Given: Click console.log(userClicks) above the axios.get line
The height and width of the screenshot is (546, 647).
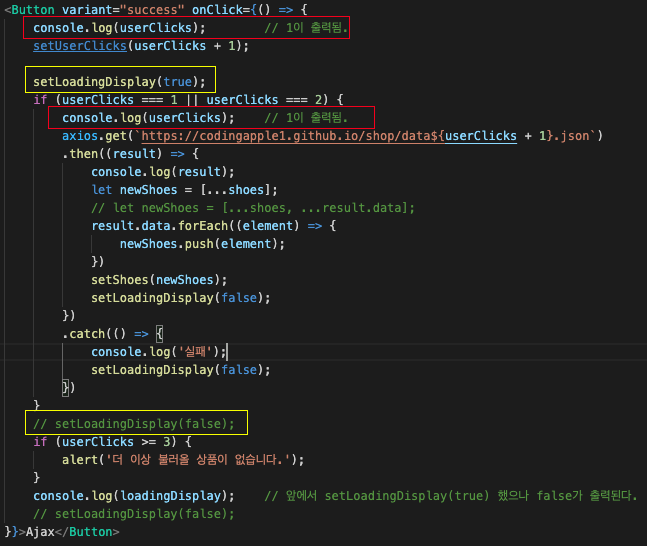Looking at the screenshot, I should [x=148, y=118].
